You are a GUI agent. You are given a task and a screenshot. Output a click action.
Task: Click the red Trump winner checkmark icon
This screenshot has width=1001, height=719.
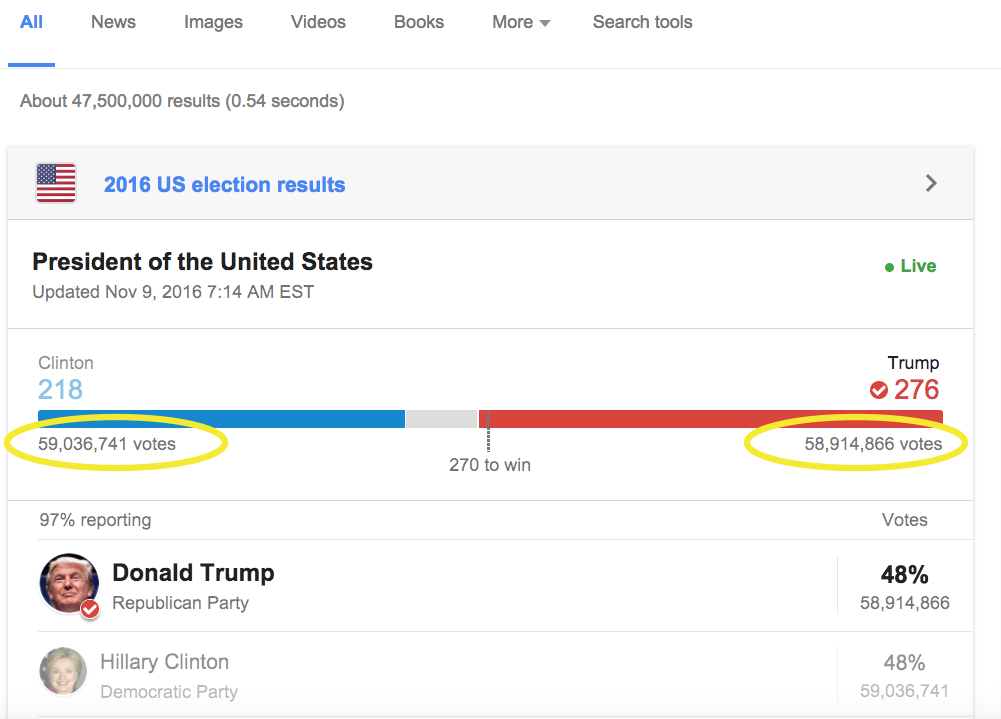pyautogui.click(x=879, y=390)
